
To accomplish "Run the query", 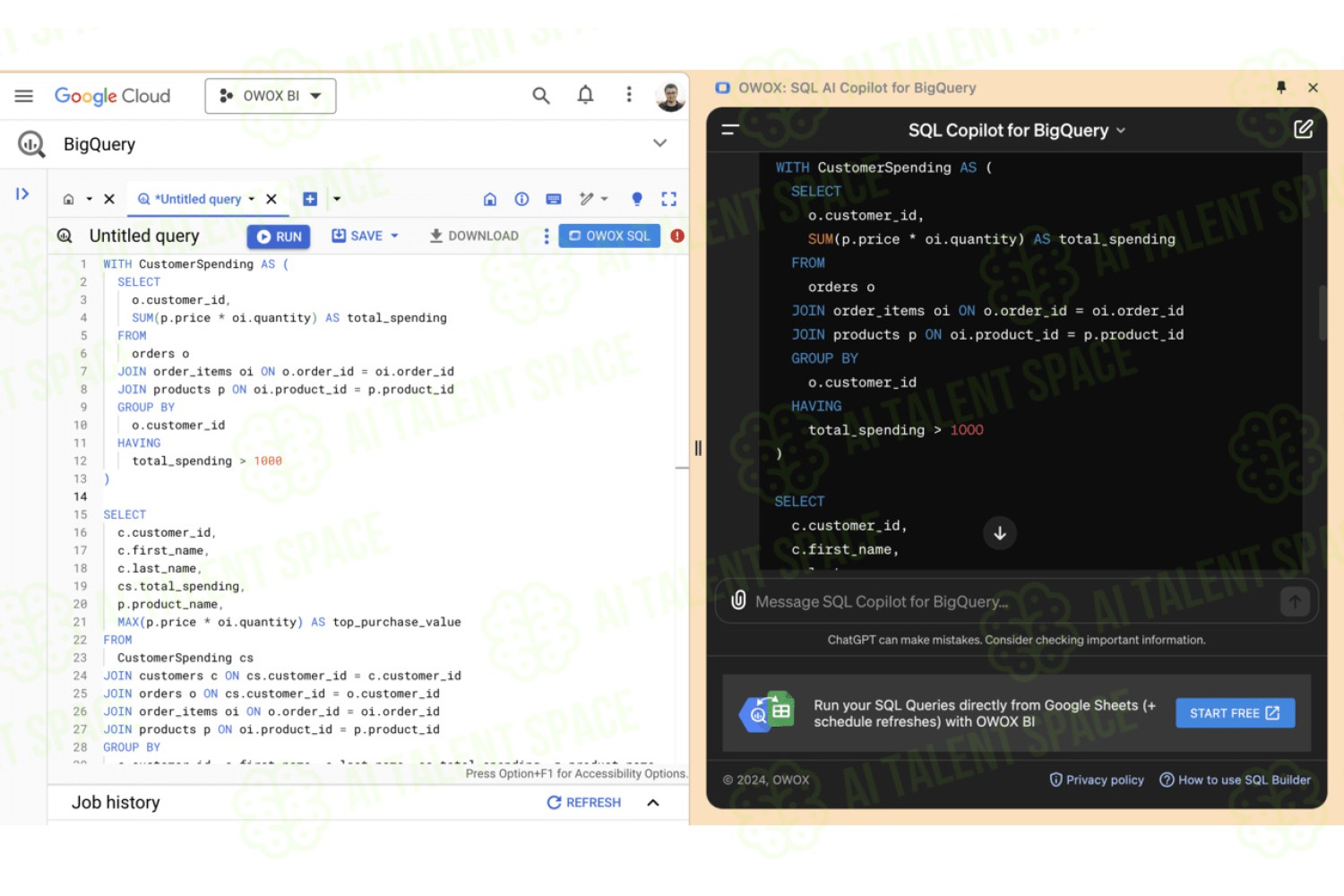I will coord(279,237).
